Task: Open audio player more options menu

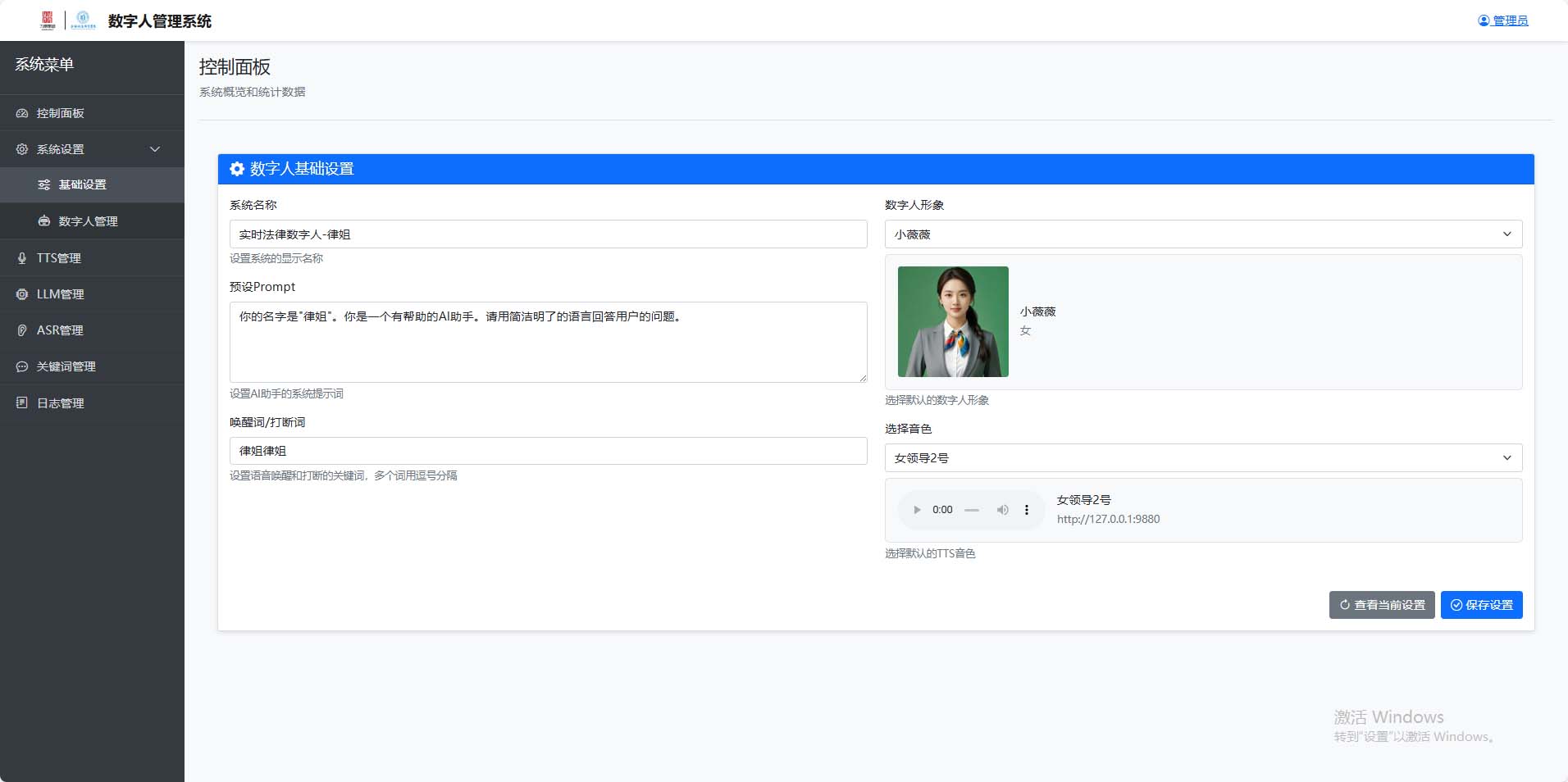Action: pyautogui.click(x=1026, y=510)
